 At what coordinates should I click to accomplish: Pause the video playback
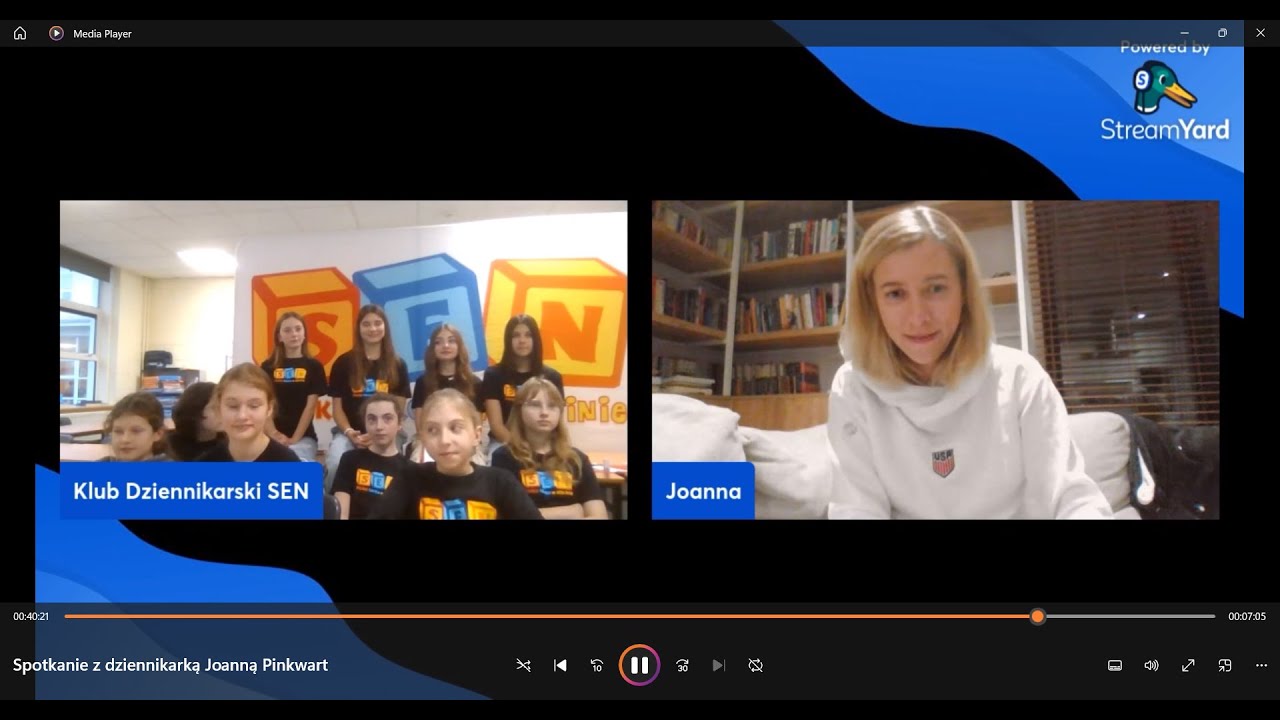coord(639,665)
